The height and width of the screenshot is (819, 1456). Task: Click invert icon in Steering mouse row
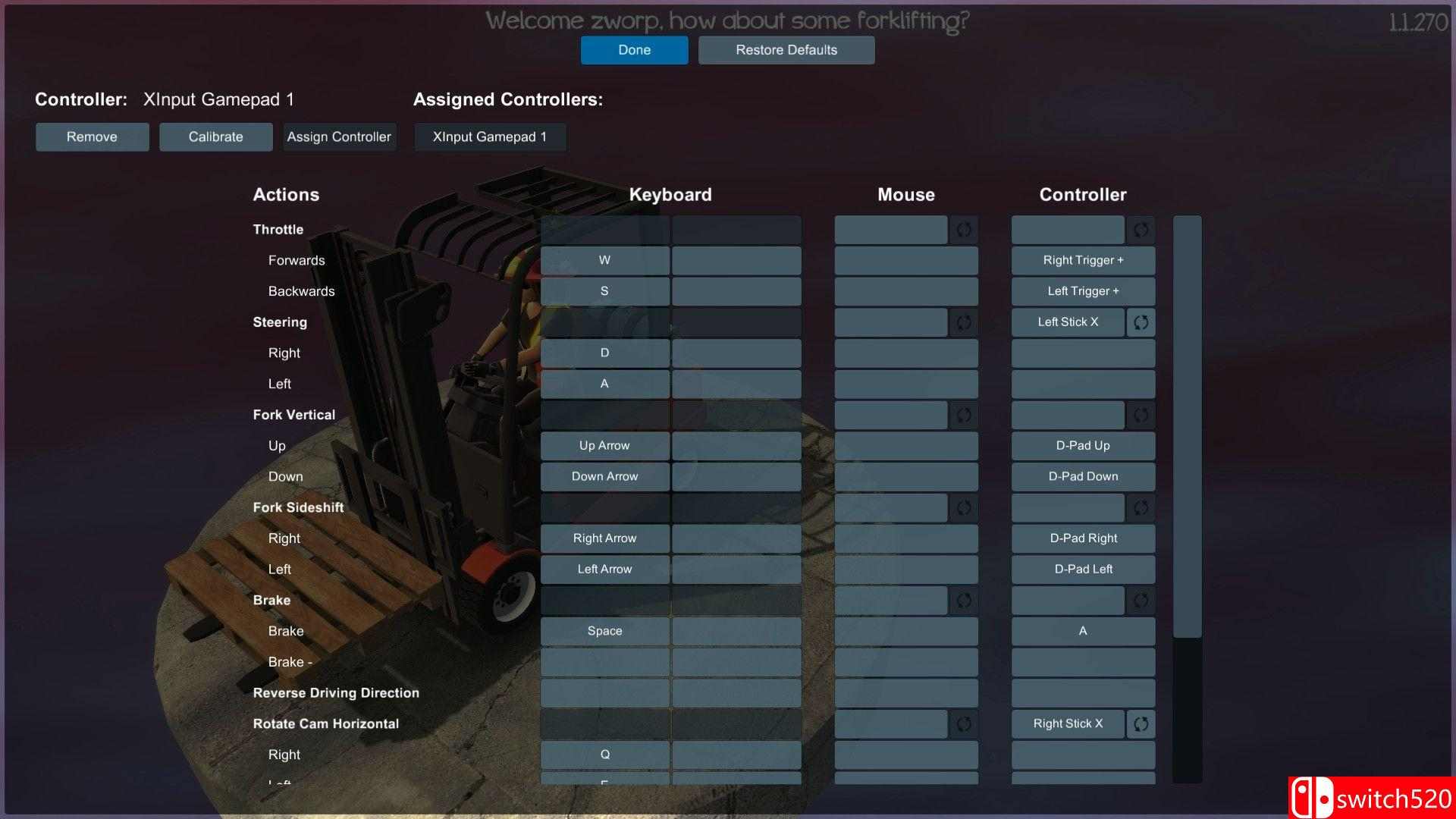[964, 322]
